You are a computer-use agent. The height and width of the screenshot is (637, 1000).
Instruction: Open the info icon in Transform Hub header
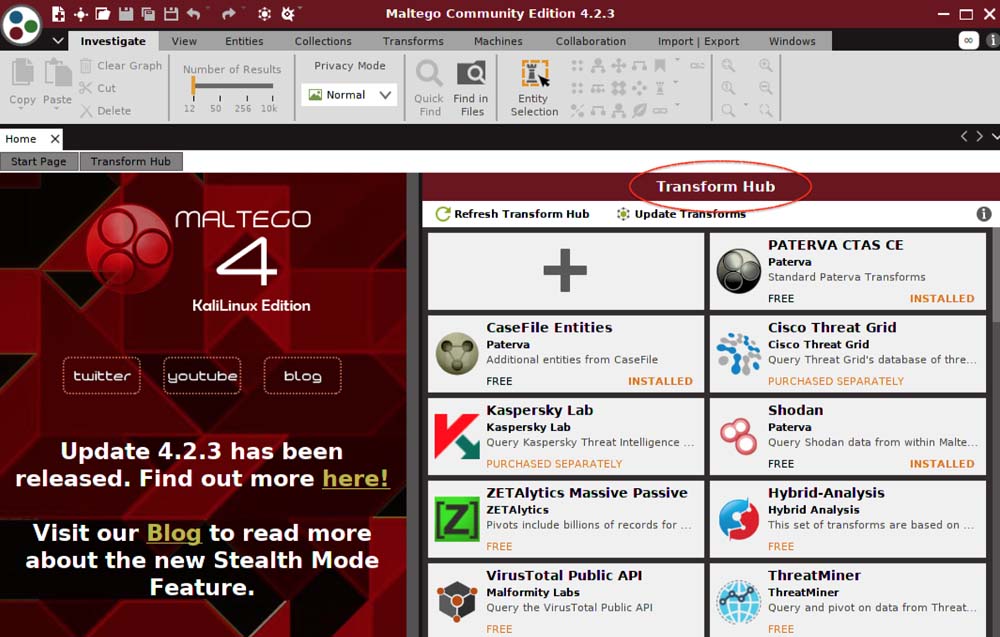(983, 214)
